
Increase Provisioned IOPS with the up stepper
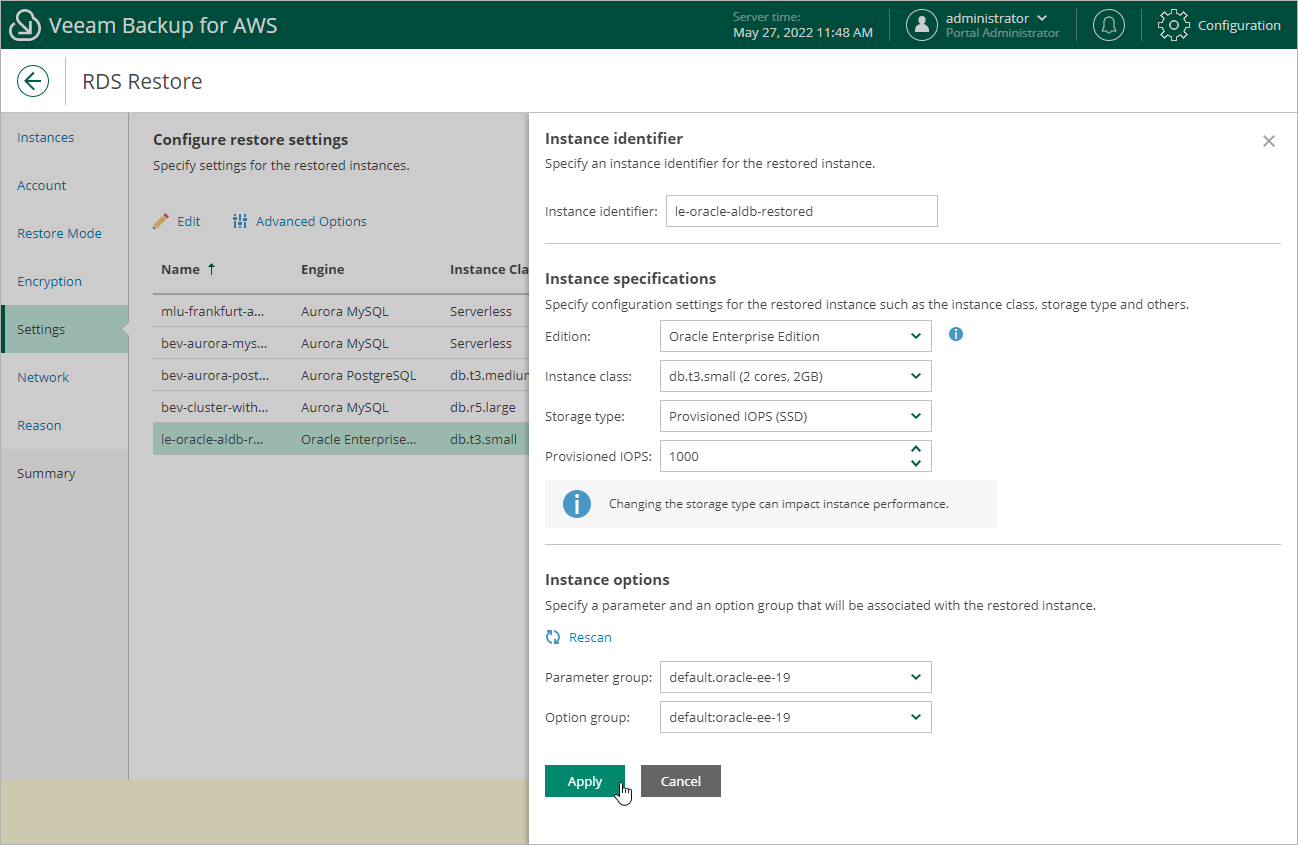(x=916, y=450)
